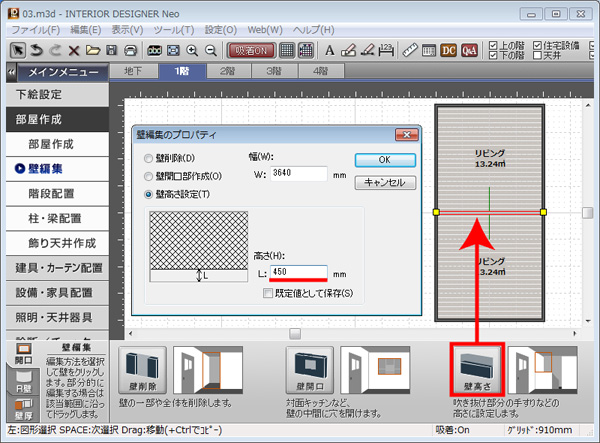Click the open folder icon
The height and width of the screenshot is (443, 600).
[x=92, y=50]
